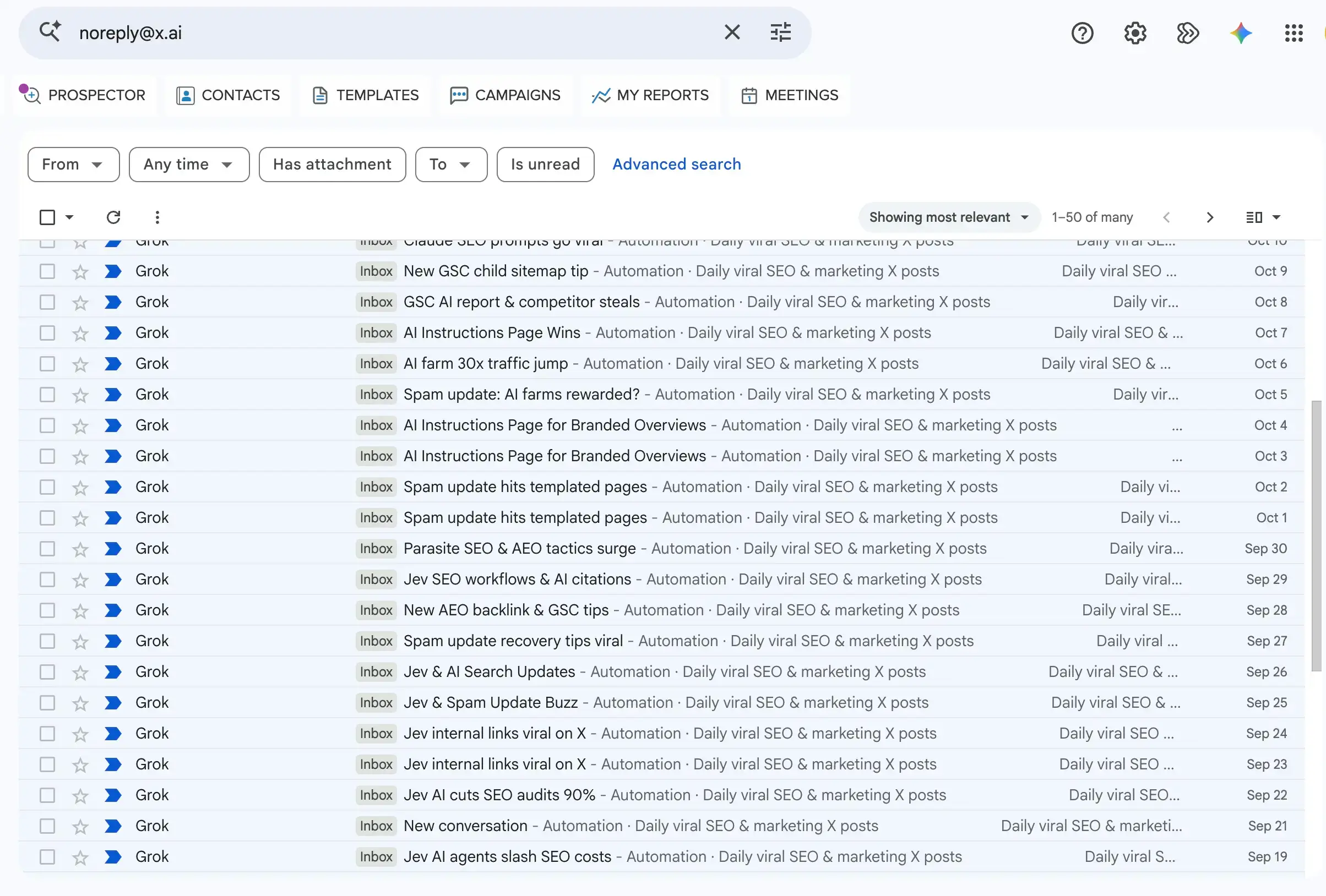1326x896 pixels.
Task: Filter by Is unread
Action: (x=545, y=164)
